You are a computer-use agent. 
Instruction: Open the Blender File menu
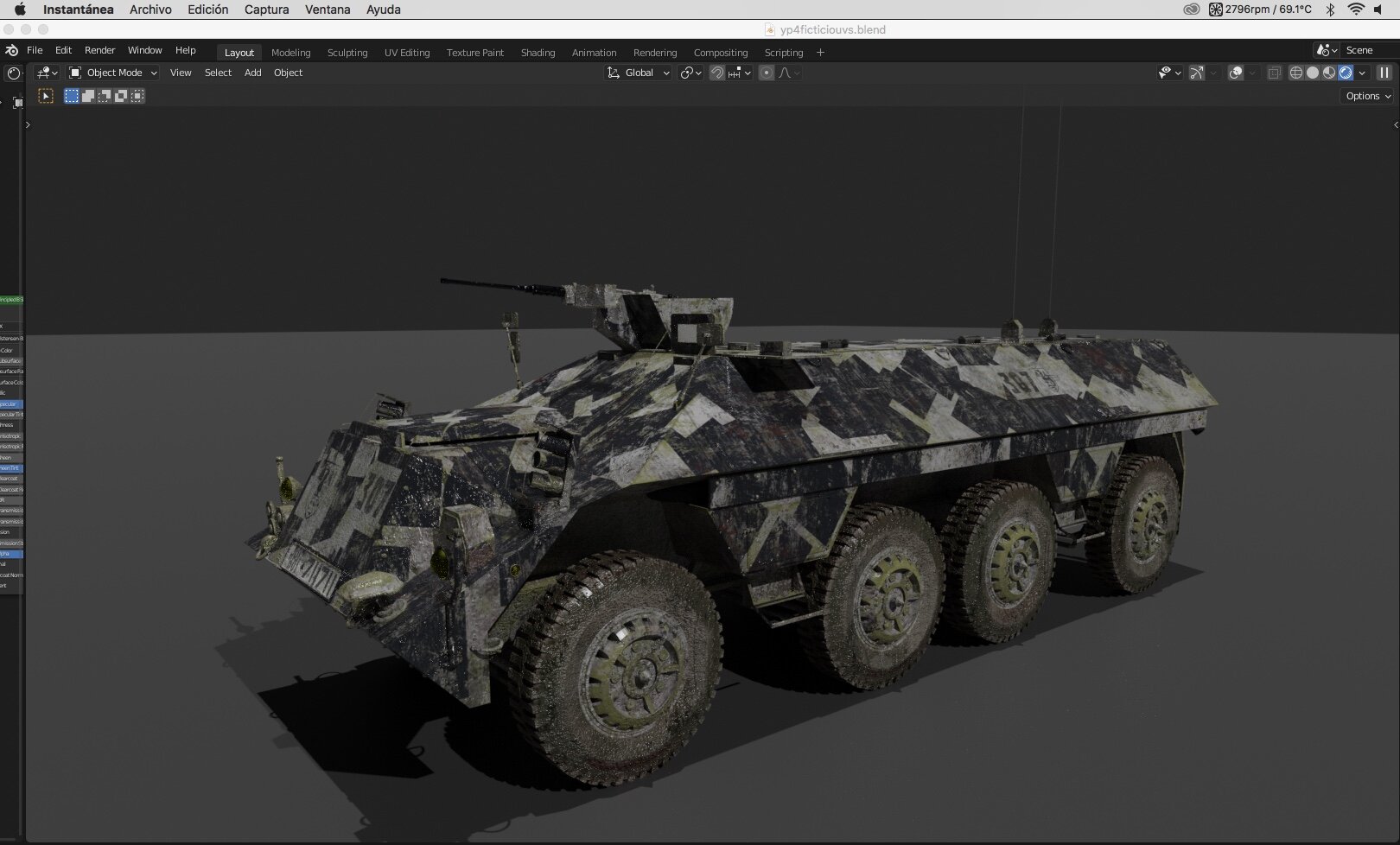click(x=35, y=50)
